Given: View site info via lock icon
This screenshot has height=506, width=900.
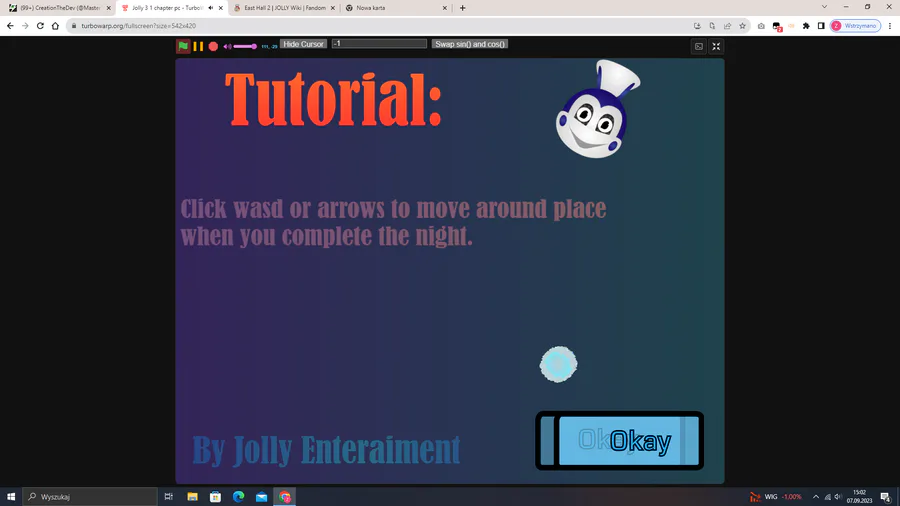Looking at the screenshot, I should point(73,26).
